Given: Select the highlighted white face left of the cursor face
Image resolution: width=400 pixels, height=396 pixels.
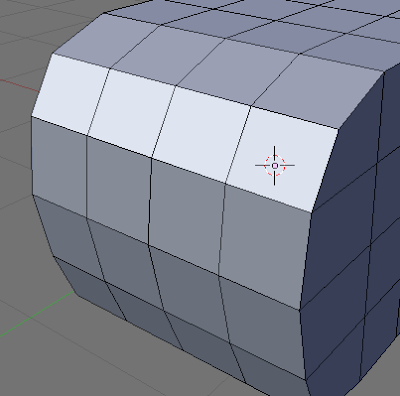Looking at the screenshot, I should pyautogui.click(x=201, y=134).
